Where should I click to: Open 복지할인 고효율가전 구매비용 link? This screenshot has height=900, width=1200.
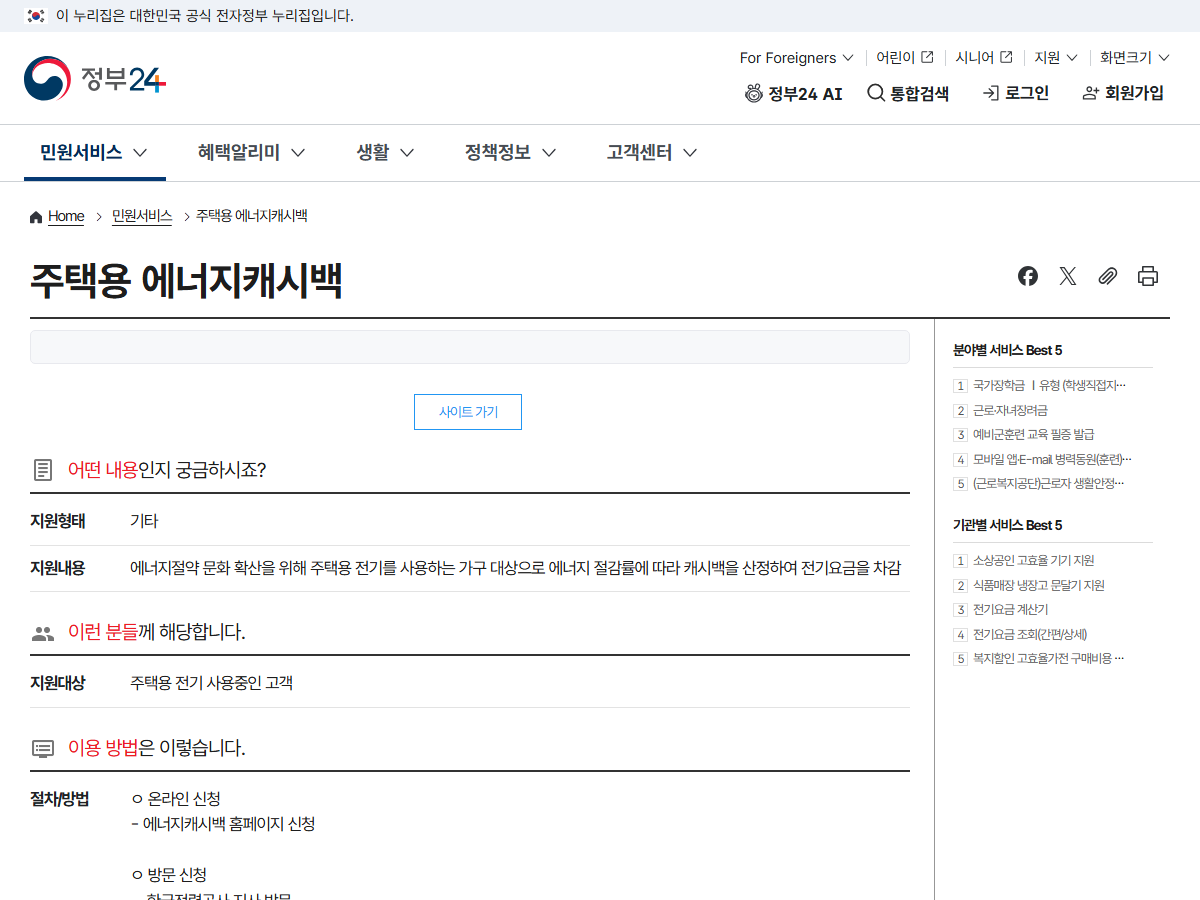tap(1049, 658)
